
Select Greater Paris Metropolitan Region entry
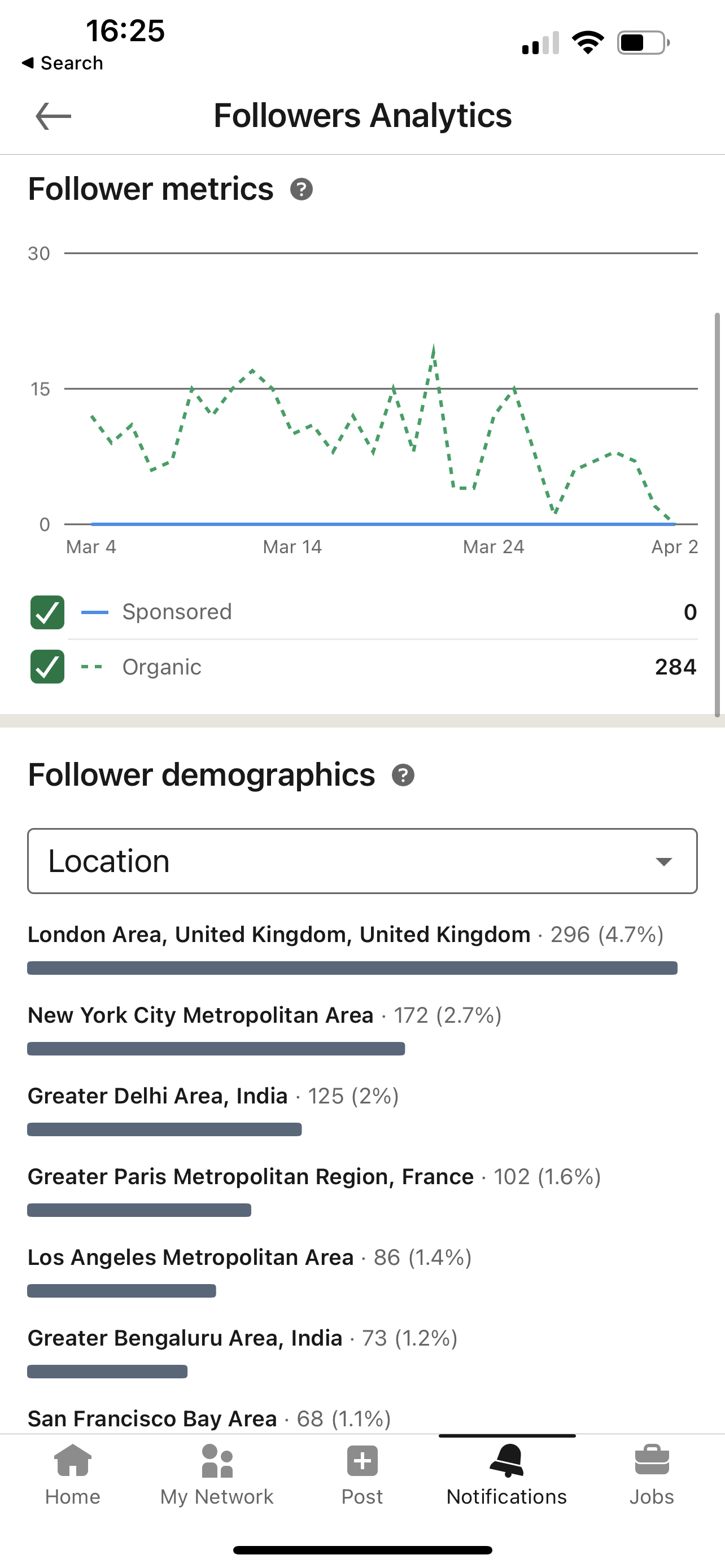click(x=251, y=1177)
